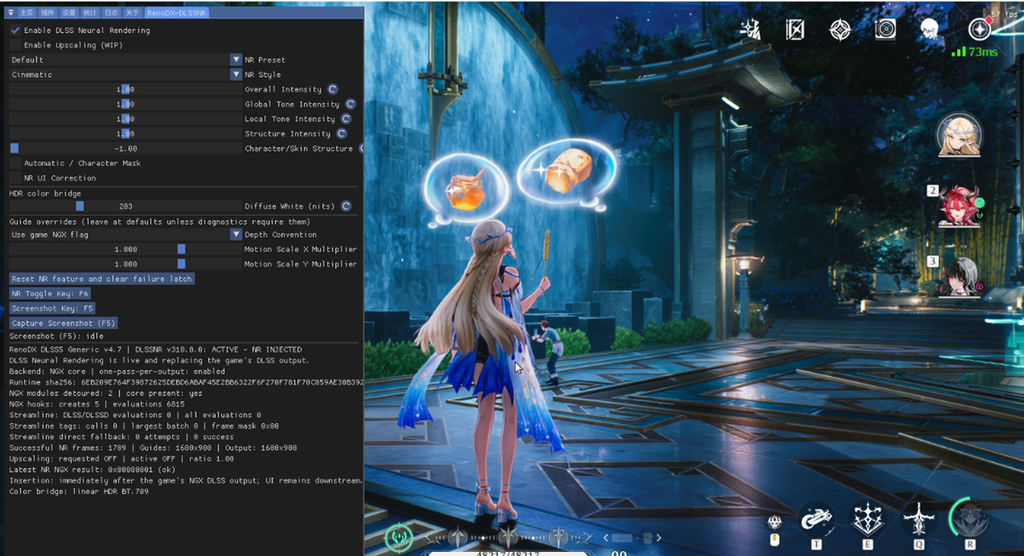Image resolution: width=1024 pixels, height=556 pixels.
Task: Click 'Latest NR NGX result: 0x00000001 (ok)' line
Action: coord(92,469)
